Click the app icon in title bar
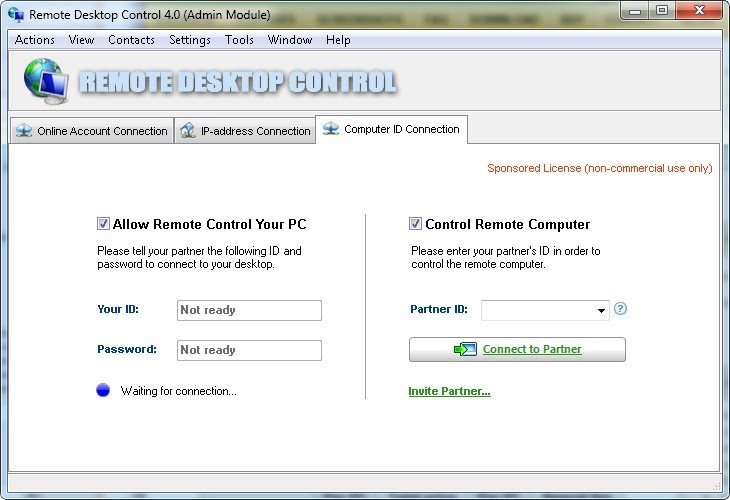Image resolution: width=730 pixels, height=500 pixels. tap(16, 14)
